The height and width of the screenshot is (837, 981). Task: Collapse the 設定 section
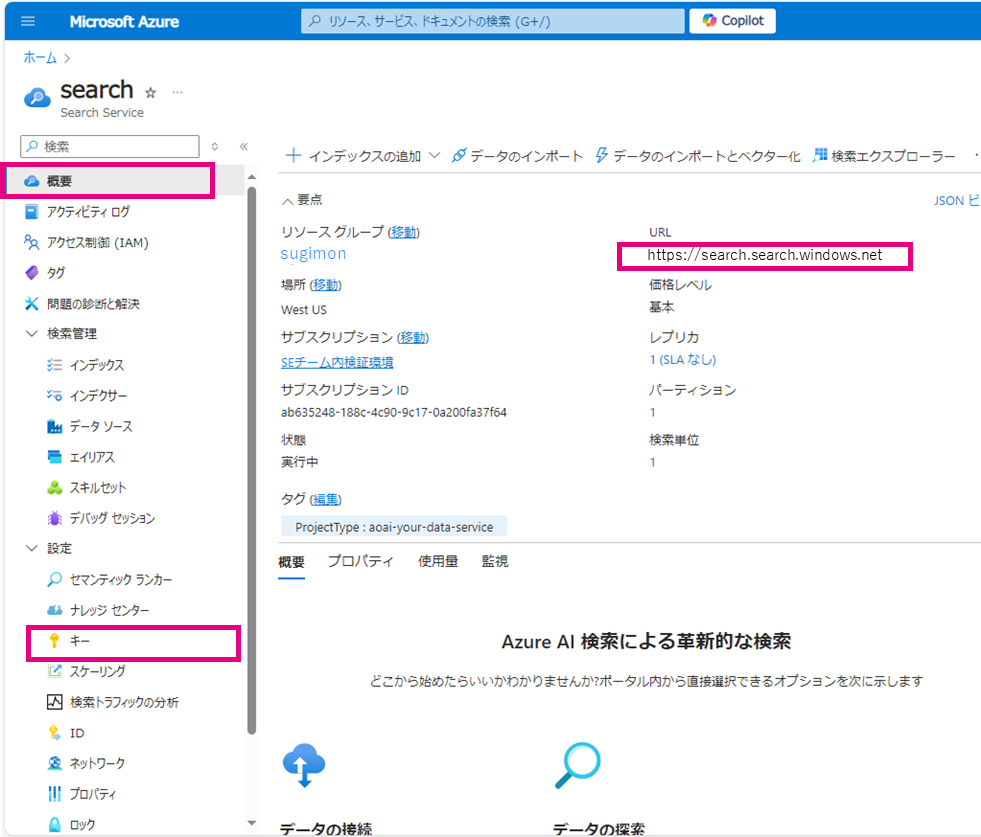coord(32,548)
